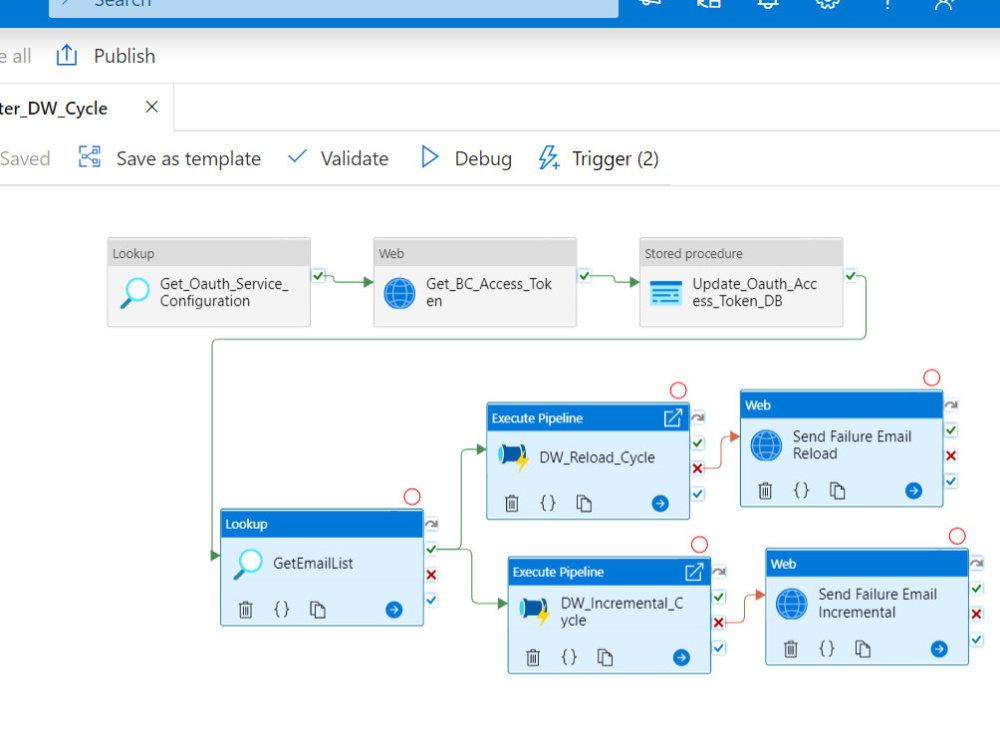Click the success connector of GetEmailList

[432, 549]
